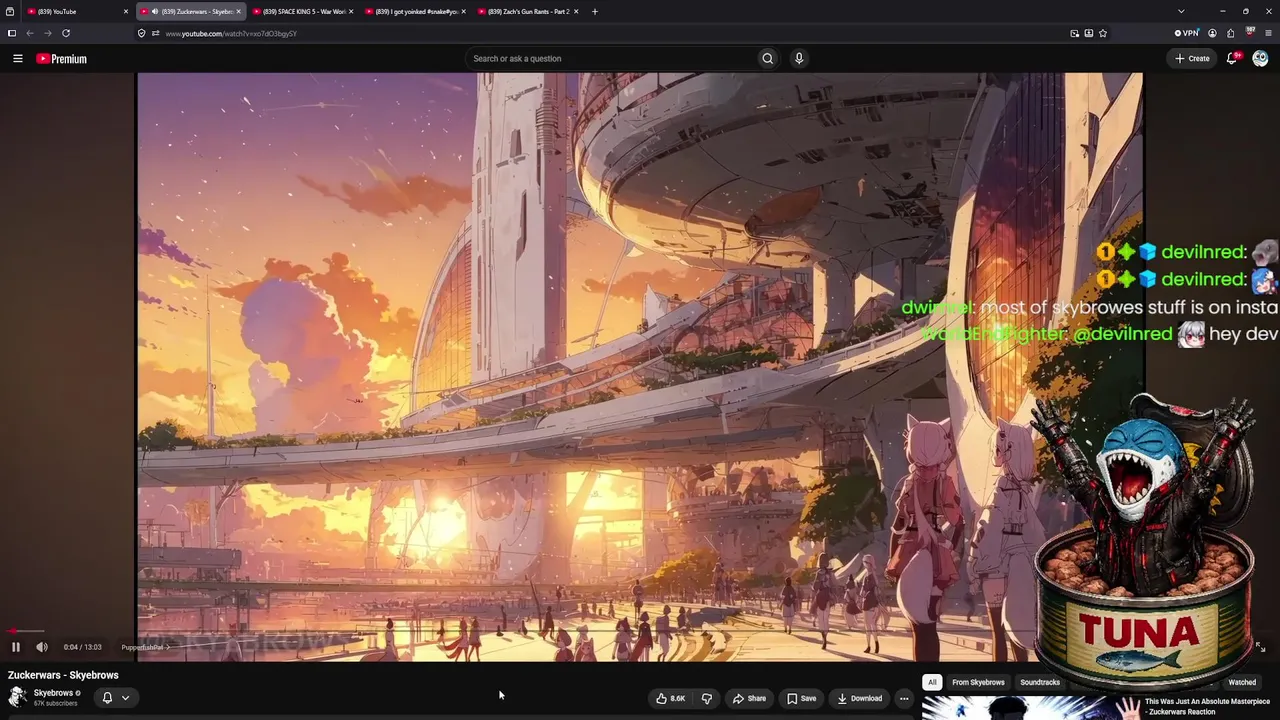The height and width of the screenshot is (720, 1280).
Task: Like the video with 8.6K likes
Action: click(670, 698)
